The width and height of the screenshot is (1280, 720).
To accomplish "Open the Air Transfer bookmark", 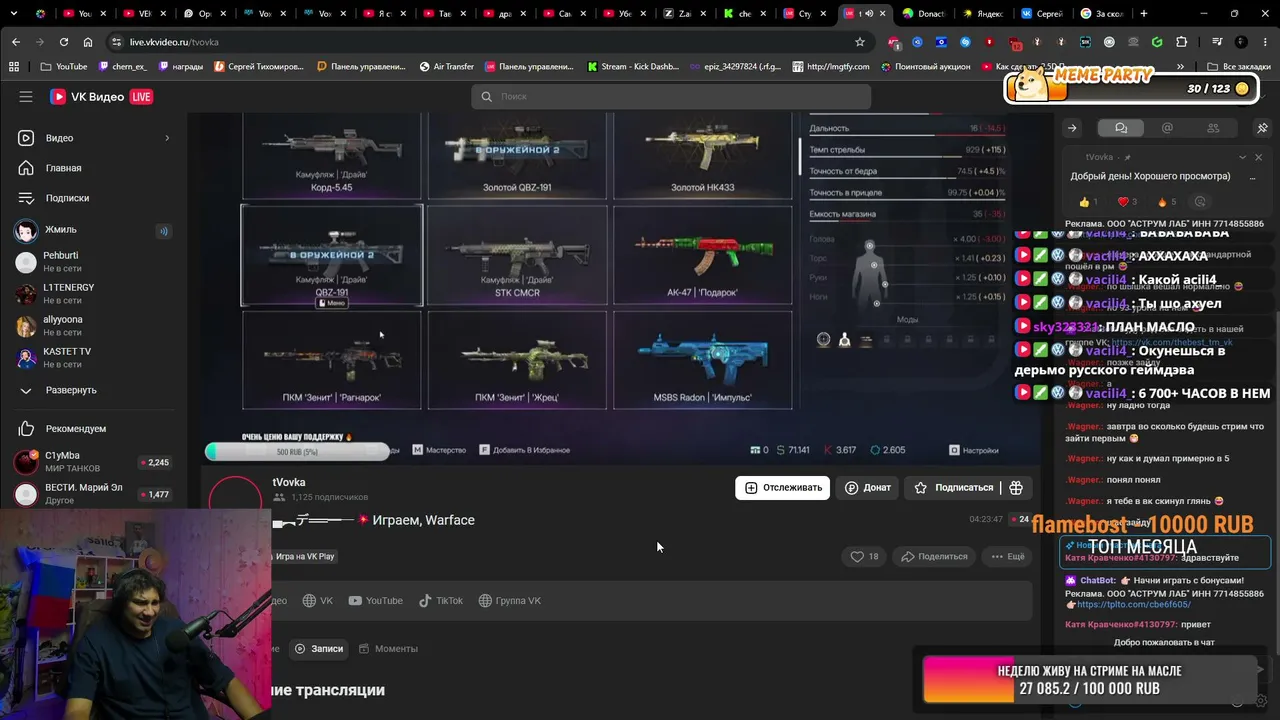I will click(446, 67).
